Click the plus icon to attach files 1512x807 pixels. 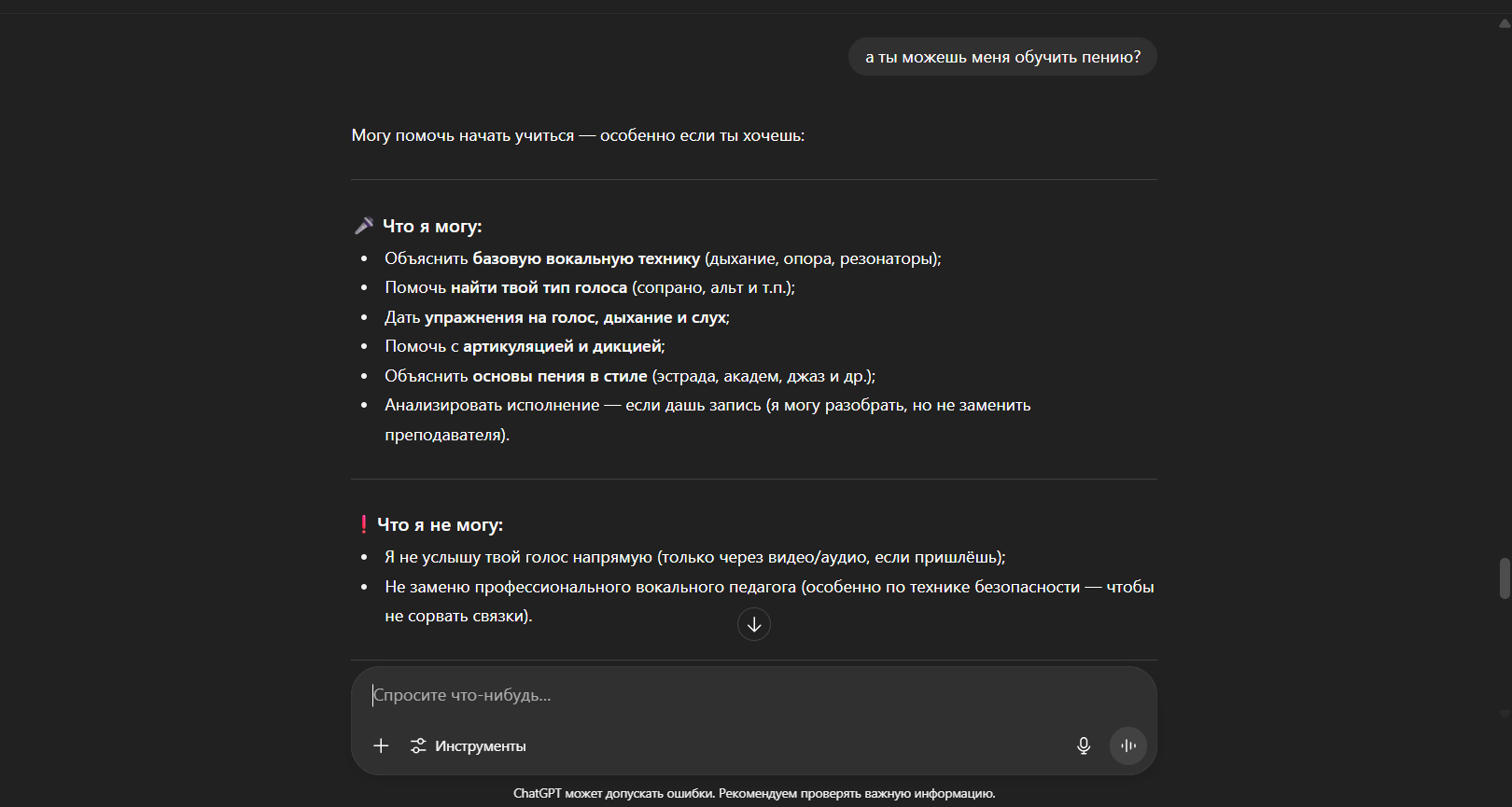(381, 745)
